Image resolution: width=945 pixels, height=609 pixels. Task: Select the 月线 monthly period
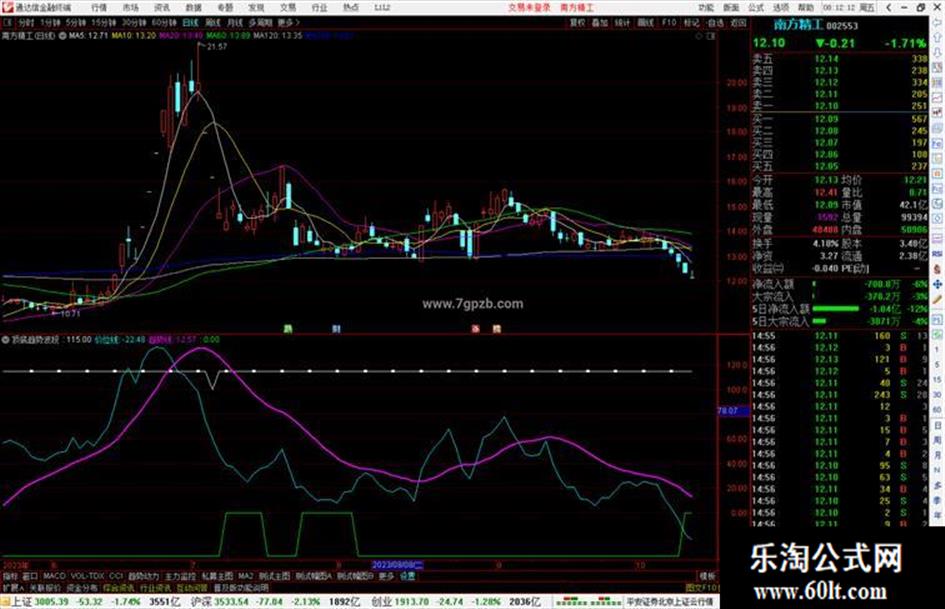click(x=234, y=22)
